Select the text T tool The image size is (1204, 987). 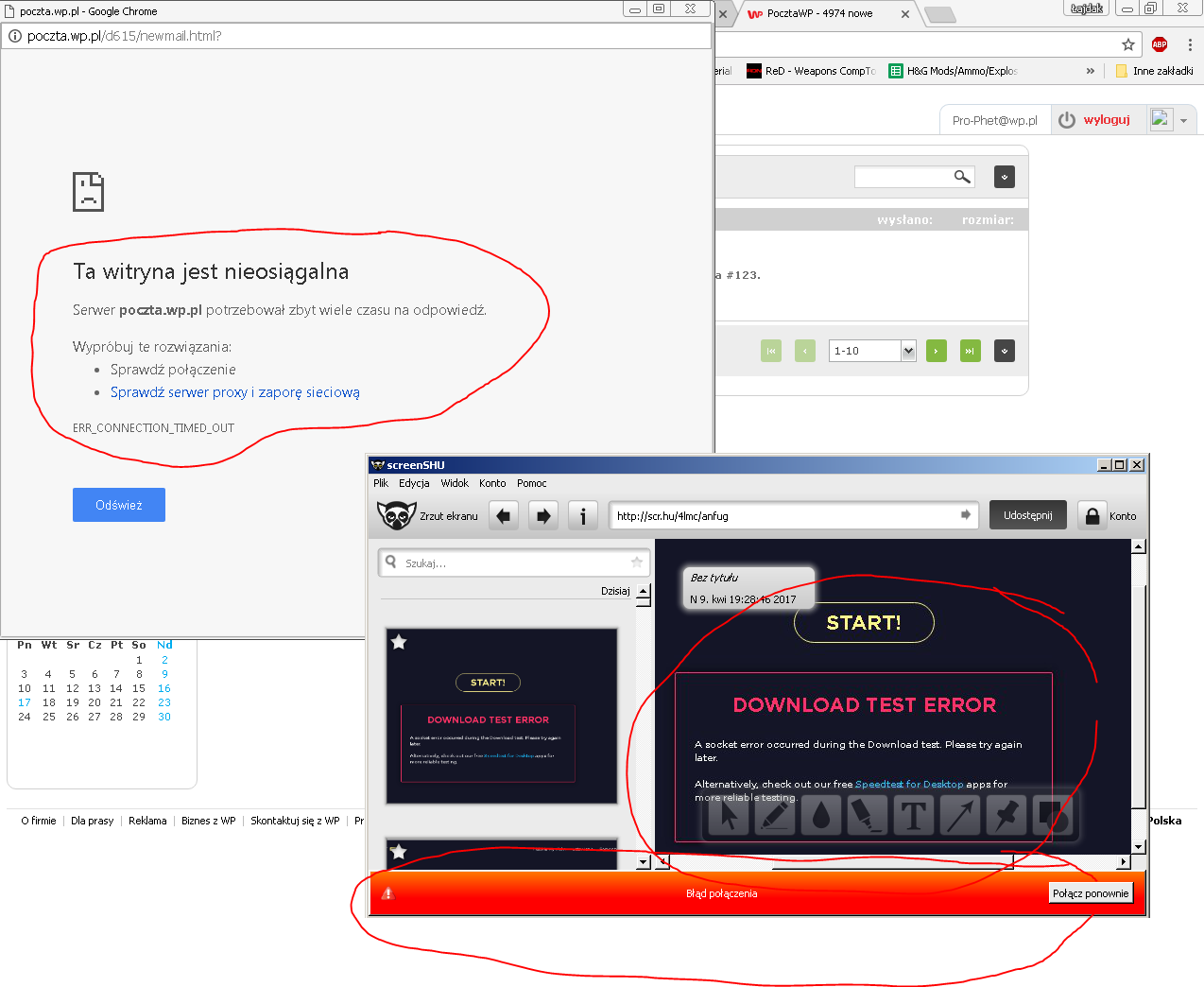[914, 816]
